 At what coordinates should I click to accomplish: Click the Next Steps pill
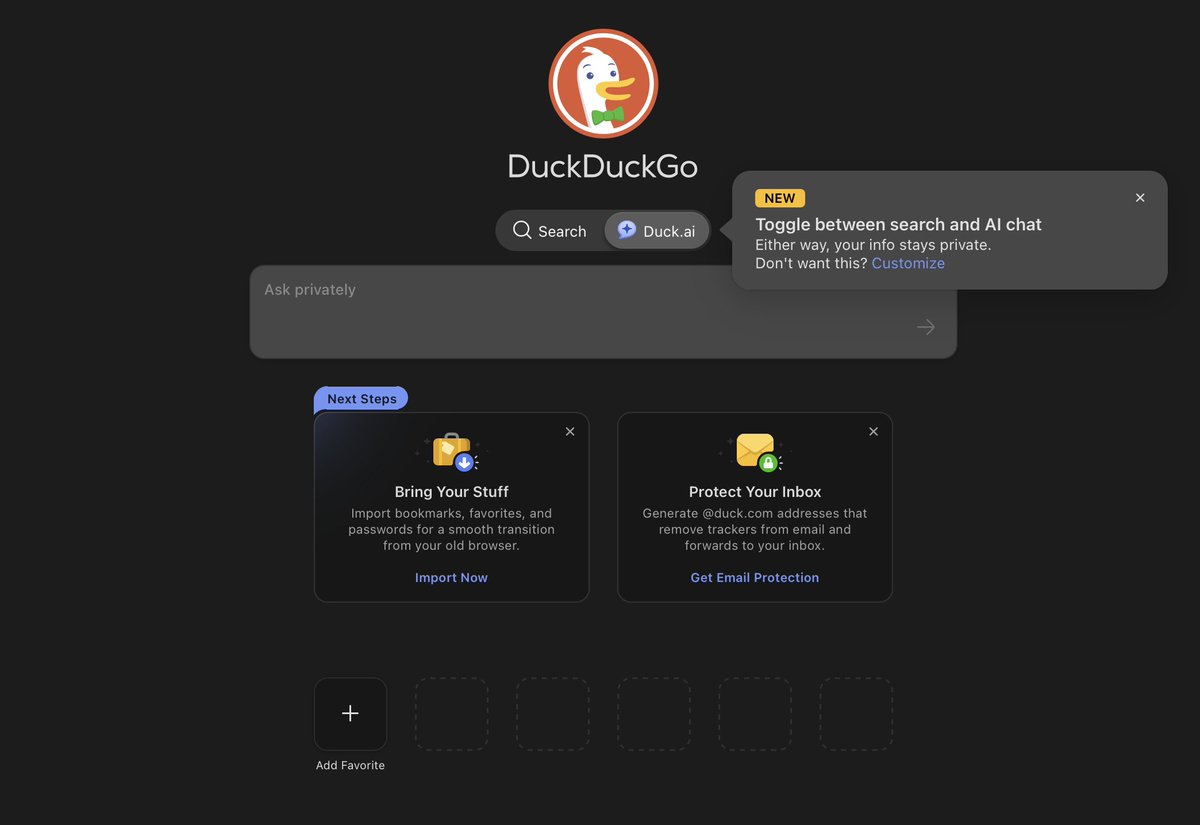[360, 398]
